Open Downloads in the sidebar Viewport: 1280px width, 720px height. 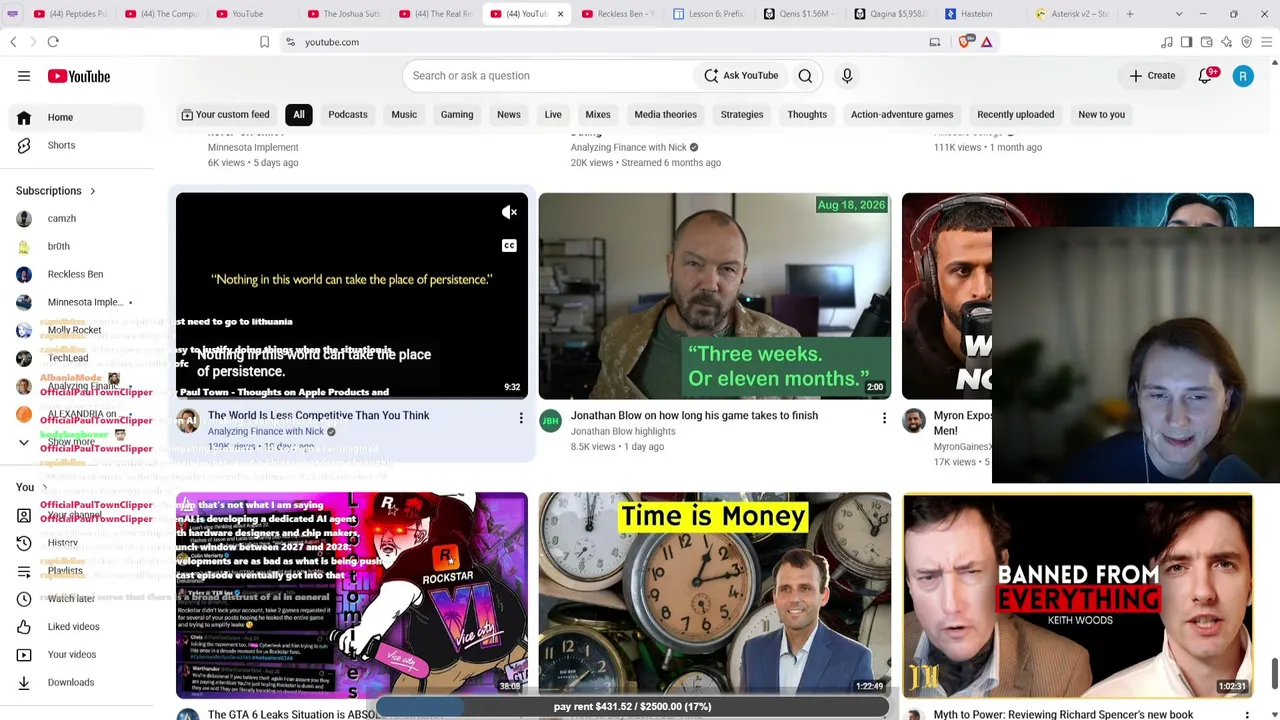[x=76, y=683]
